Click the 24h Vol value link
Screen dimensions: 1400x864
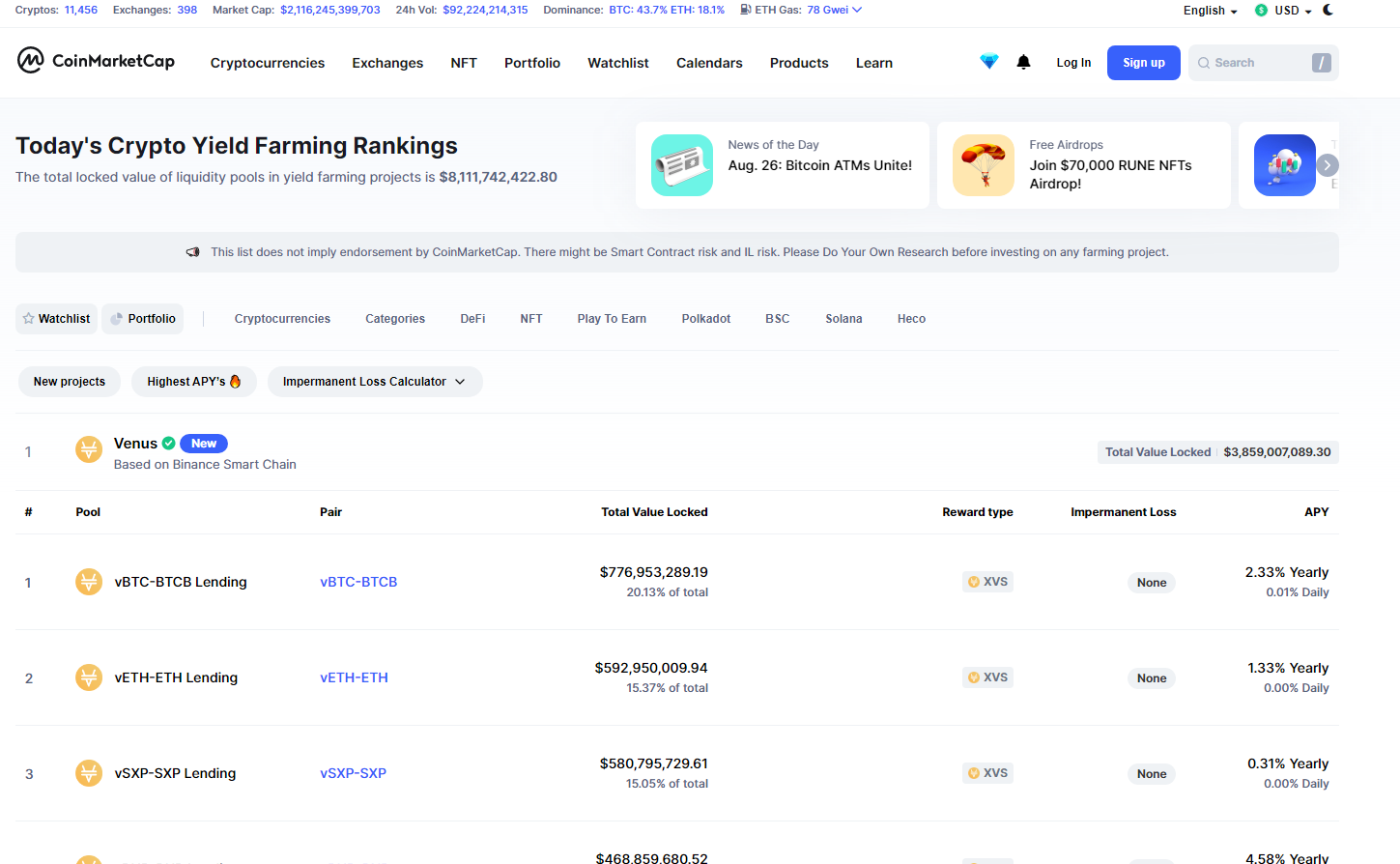pos(485,10)
